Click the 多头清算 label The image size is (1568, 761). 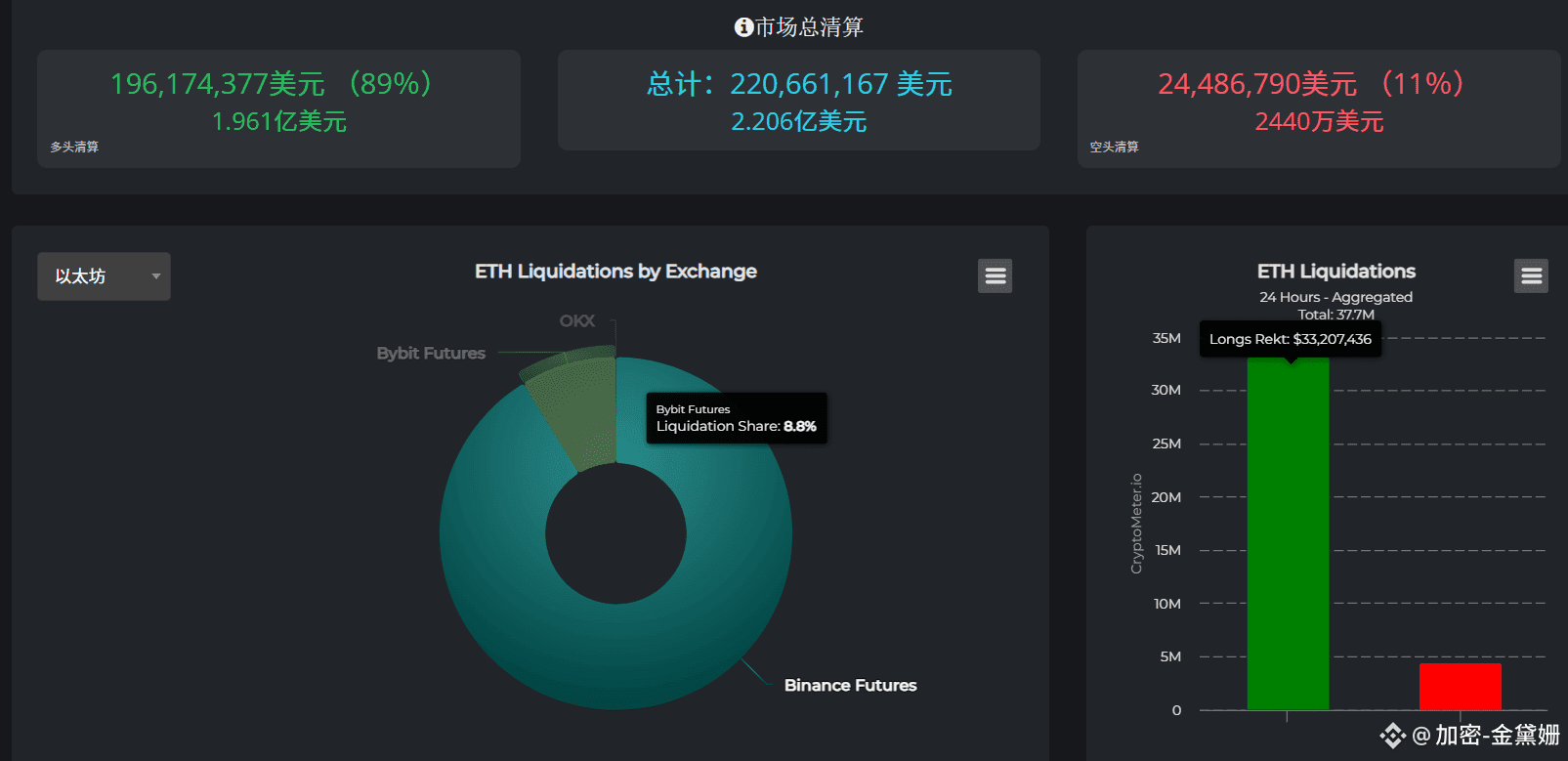[x=74, y=147]
